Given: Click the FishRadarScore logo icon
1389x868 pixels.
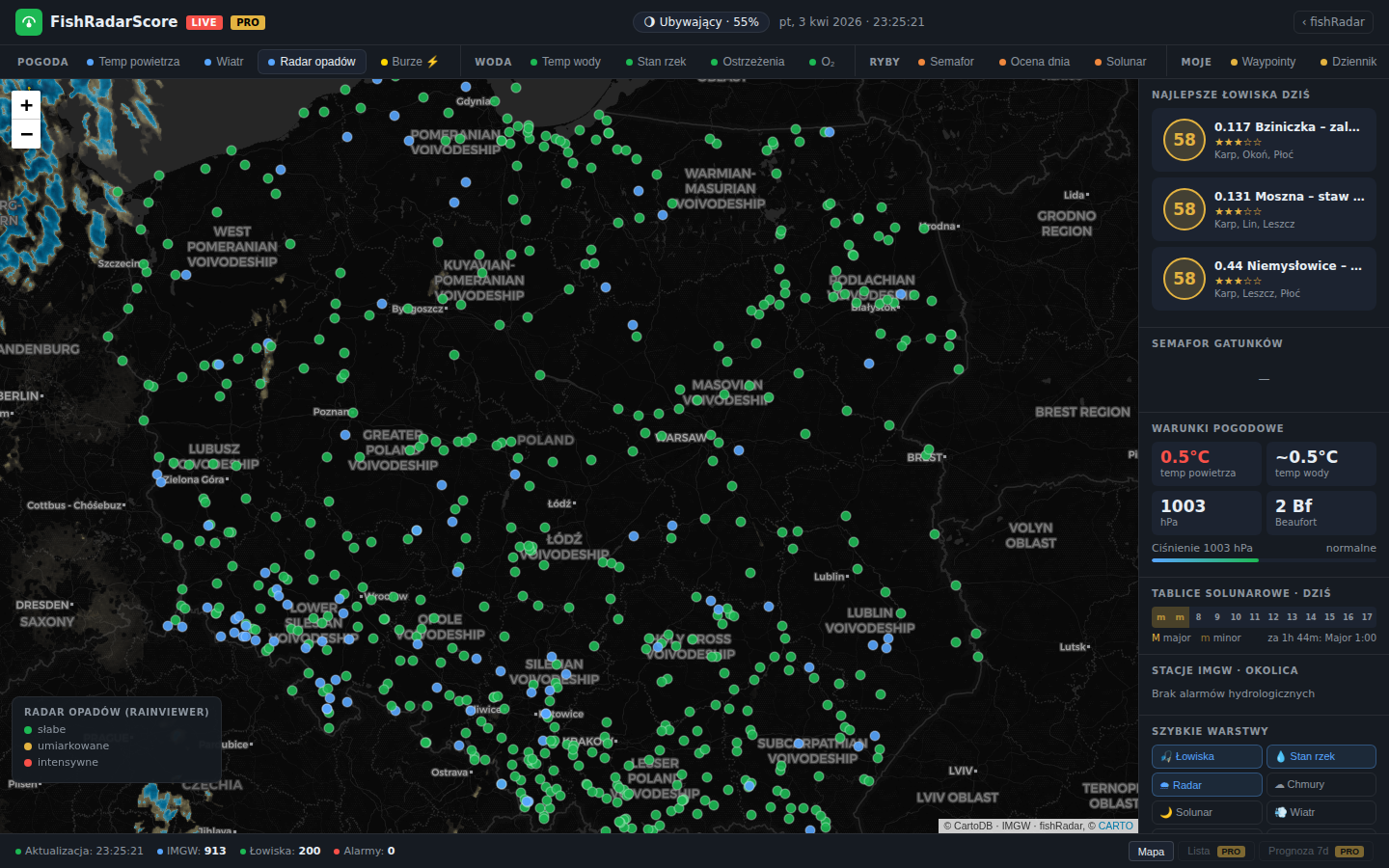Looking at the screenshot, I should click(x=28, y=21).
